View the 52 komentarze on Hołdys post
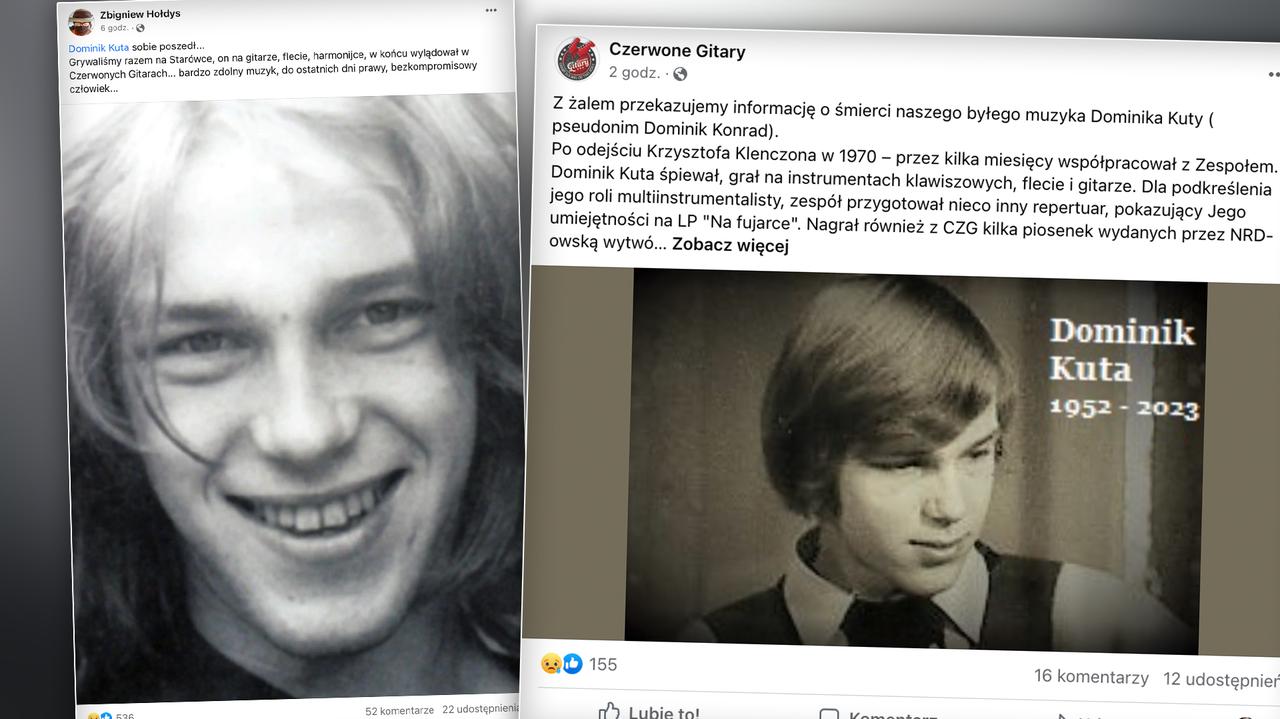This screenshot has width=1280, height=719. [x=399, y=710]
